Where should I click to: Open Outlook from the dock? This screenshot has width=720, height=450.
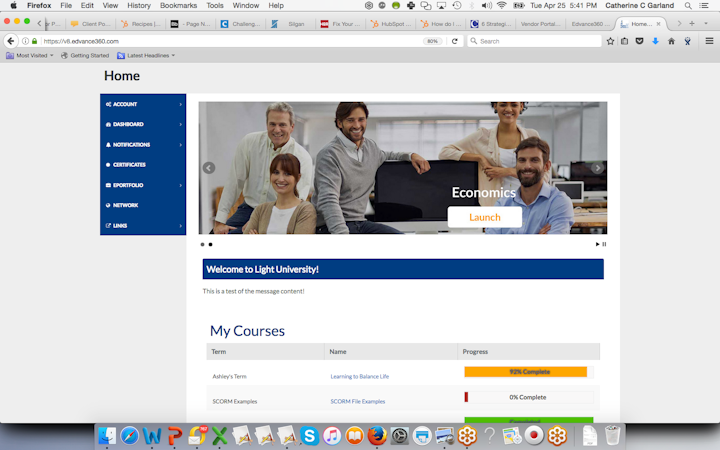(197, 435)
